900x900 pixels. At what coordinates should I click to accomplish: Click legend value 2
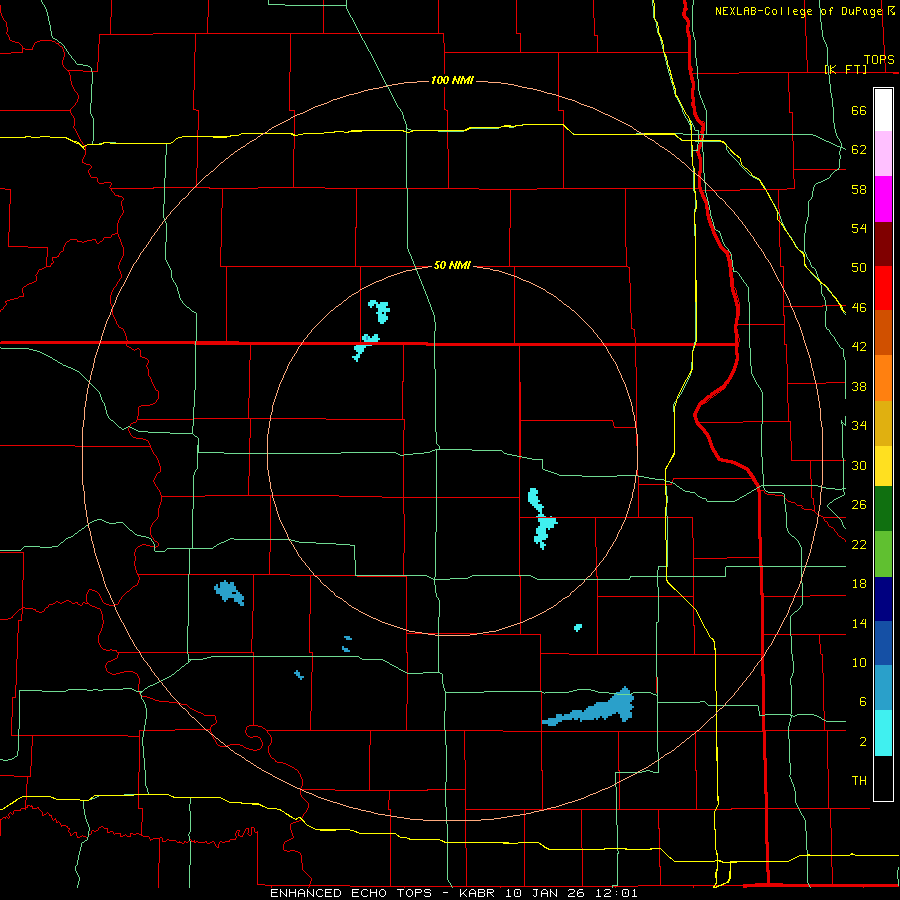click(x=863, y=742)
